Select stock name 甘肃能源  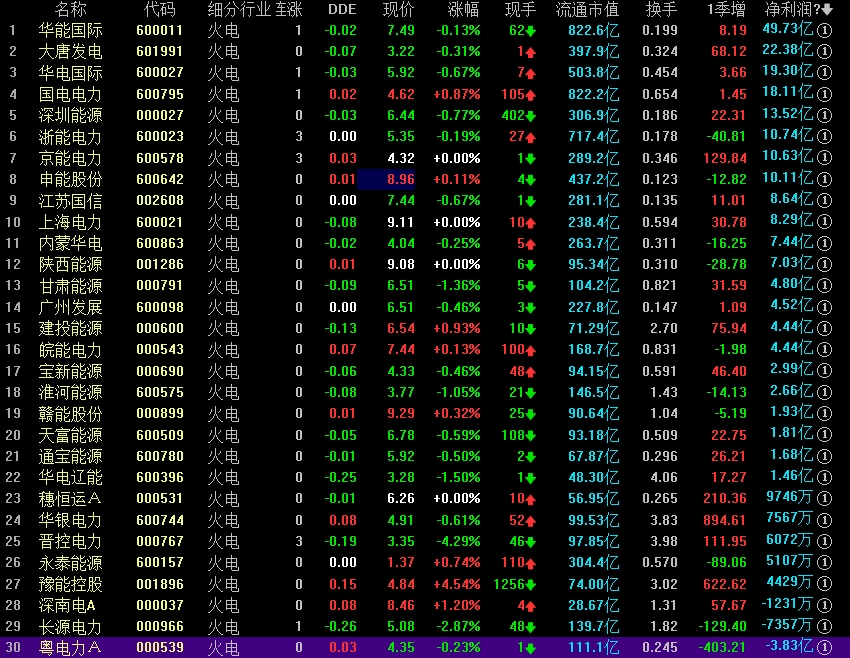[70, 286]
